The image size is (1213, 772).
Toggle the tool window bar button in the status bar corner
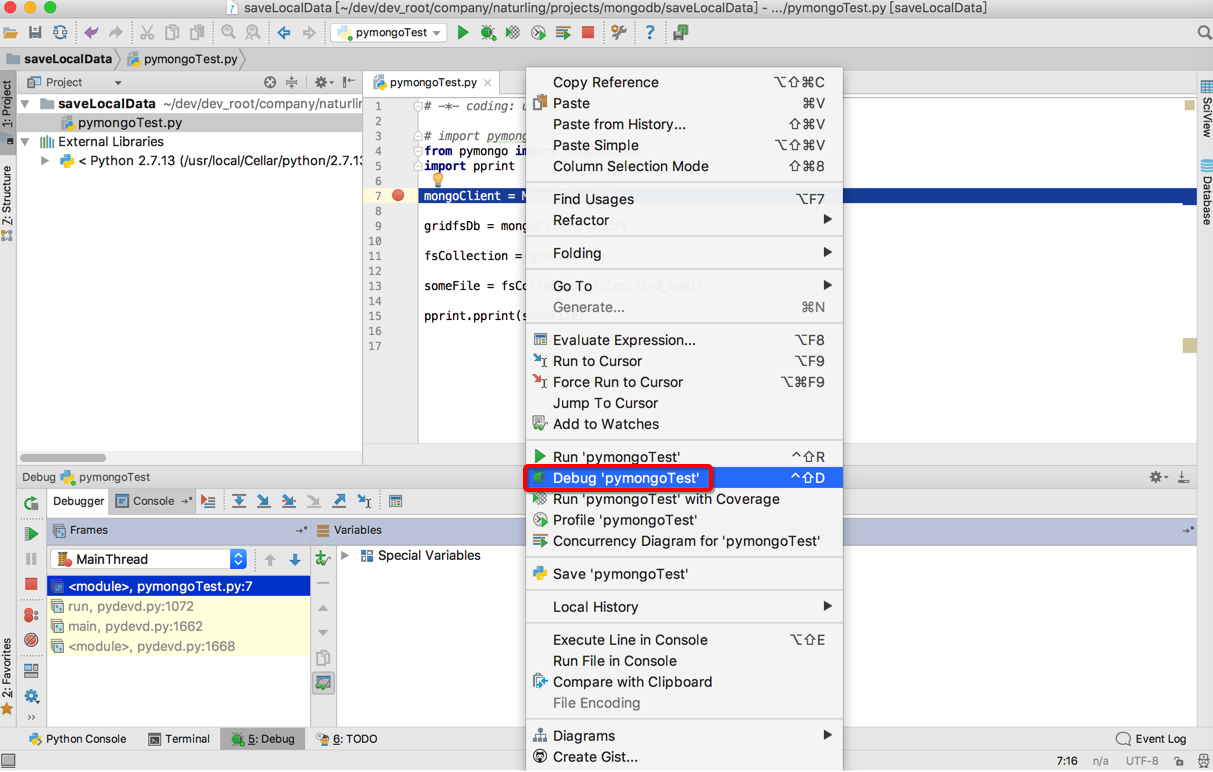[x=8, y=761]
